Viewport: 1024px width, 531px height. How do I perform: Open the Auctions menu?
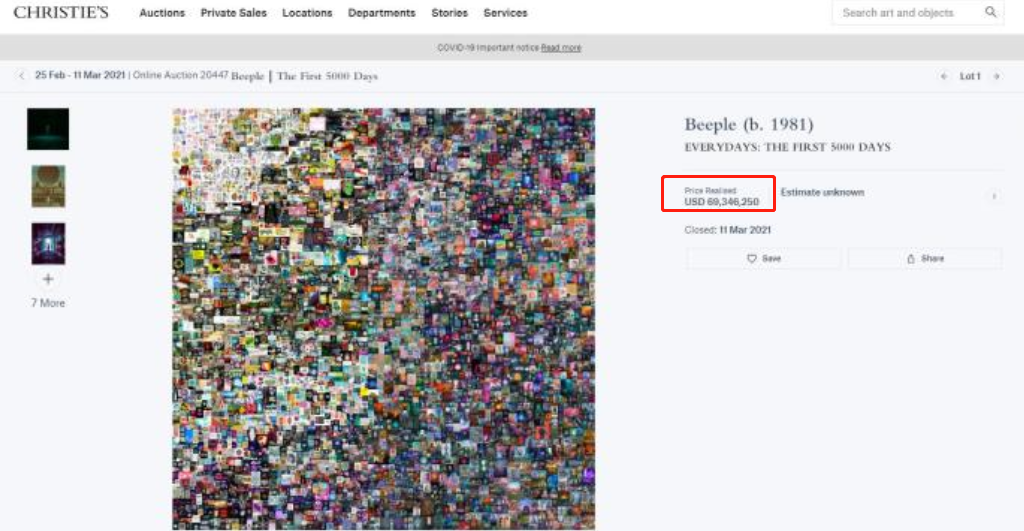tap(162, 13)
